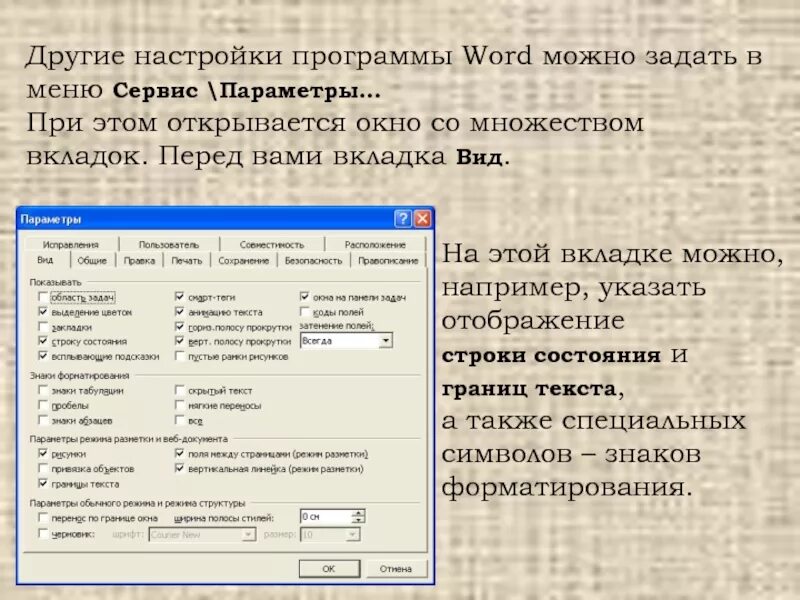This screenshot has width=800, height=600.
Task: Switch to the Правописание tab
Action: pos(388,261)
